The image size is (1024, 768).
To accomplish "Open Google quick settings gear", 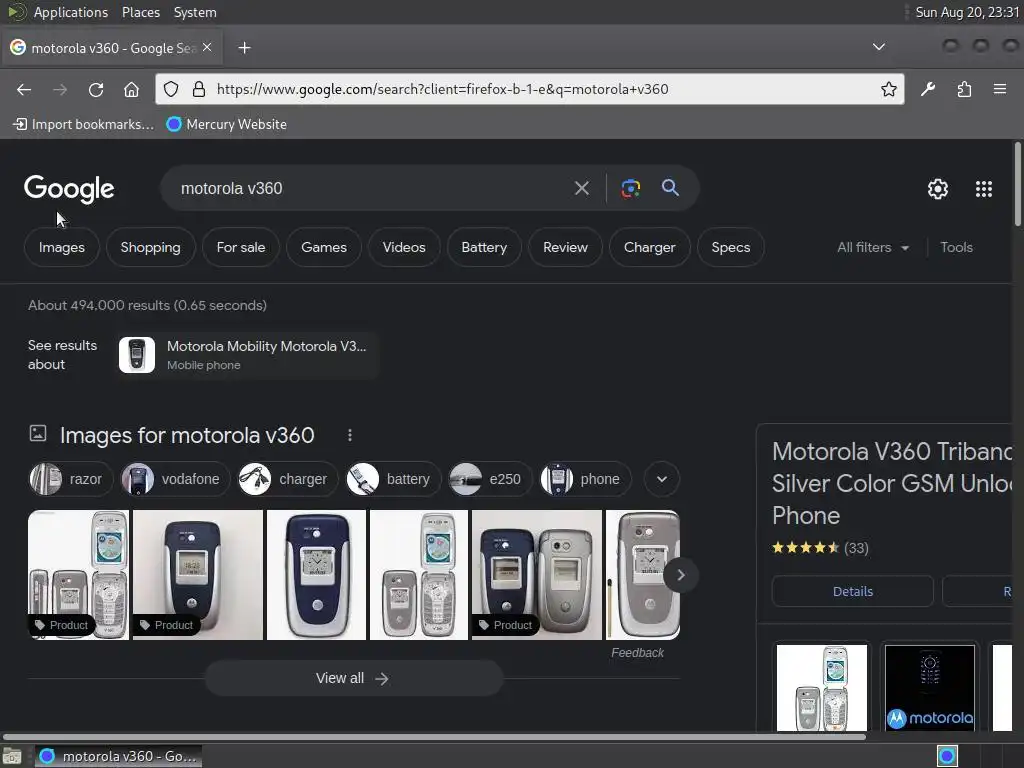I will click(x=938, y=189).
